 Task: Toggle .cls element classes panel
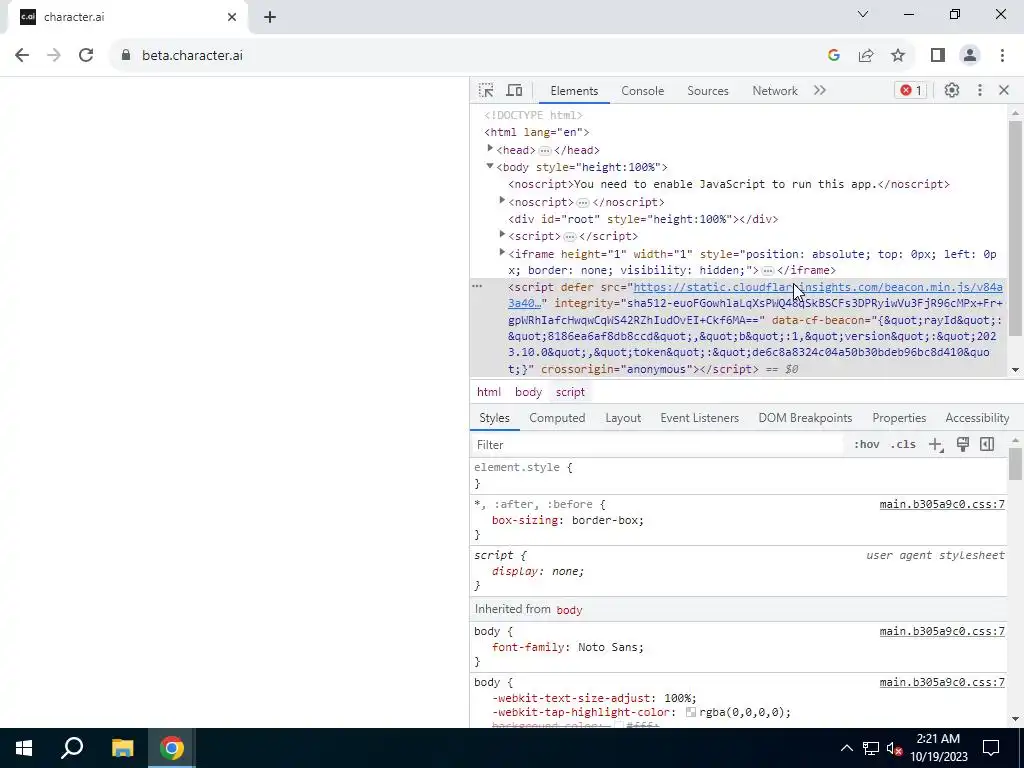[x=903, y=445]
